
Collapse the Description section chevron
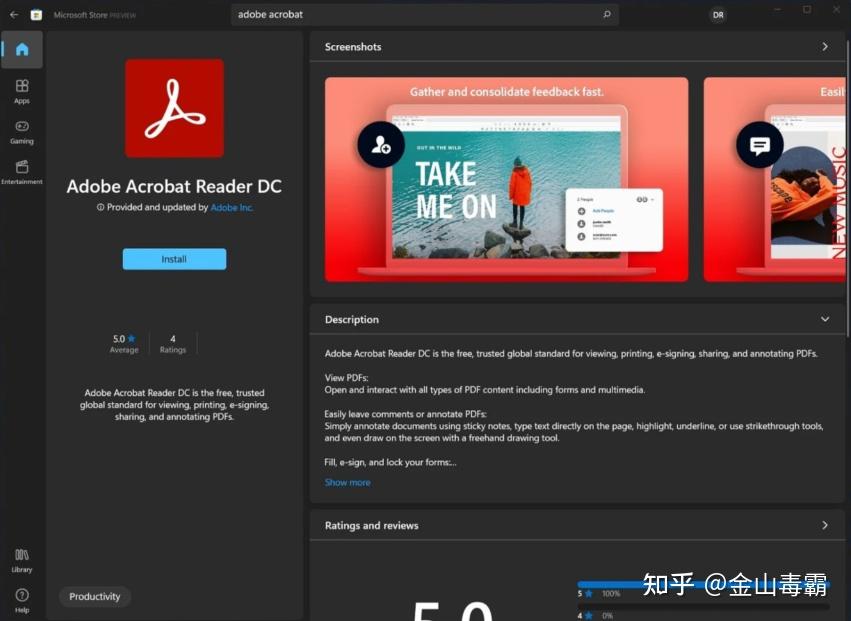[825, 319]
